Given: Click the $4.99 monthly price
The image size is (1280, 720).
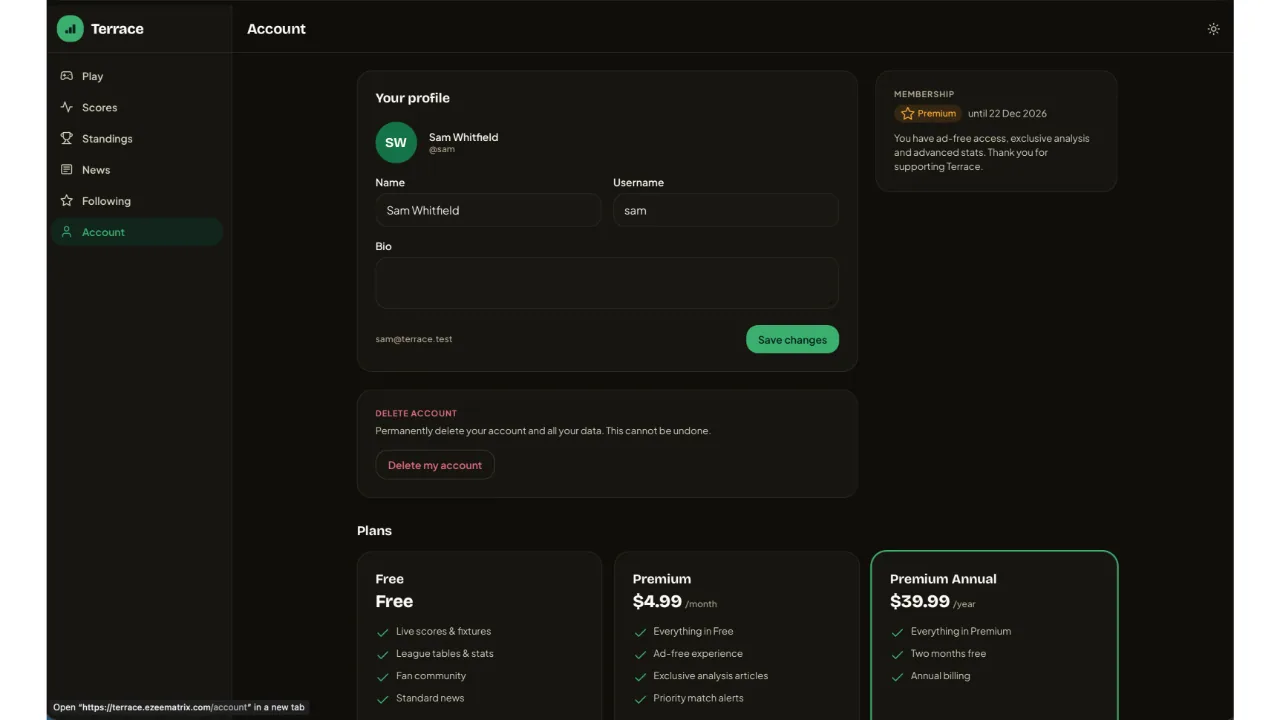Looking at the screenshot, I should coord(657,601).
